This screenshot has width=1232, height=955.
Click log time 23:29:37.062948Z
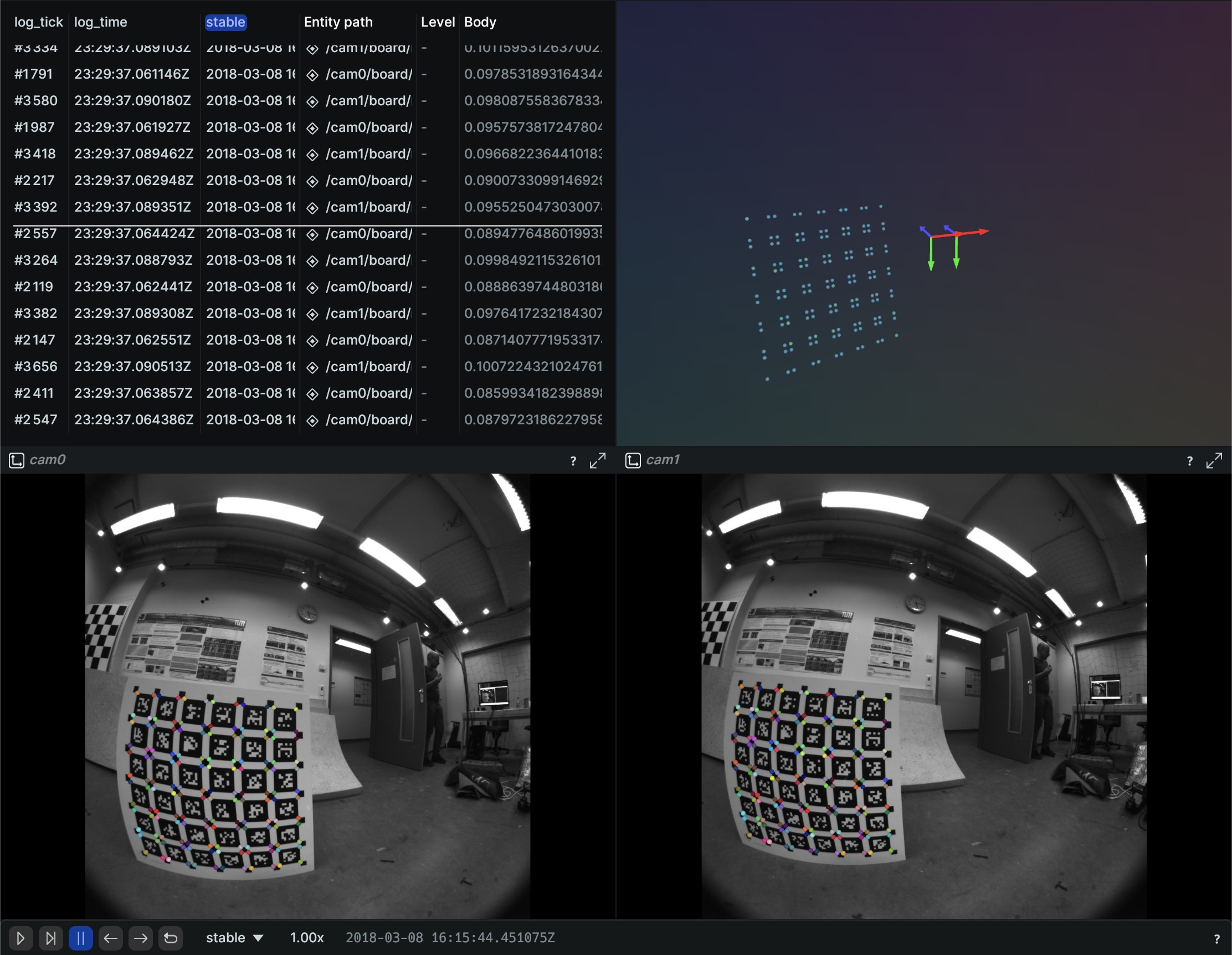134,181
